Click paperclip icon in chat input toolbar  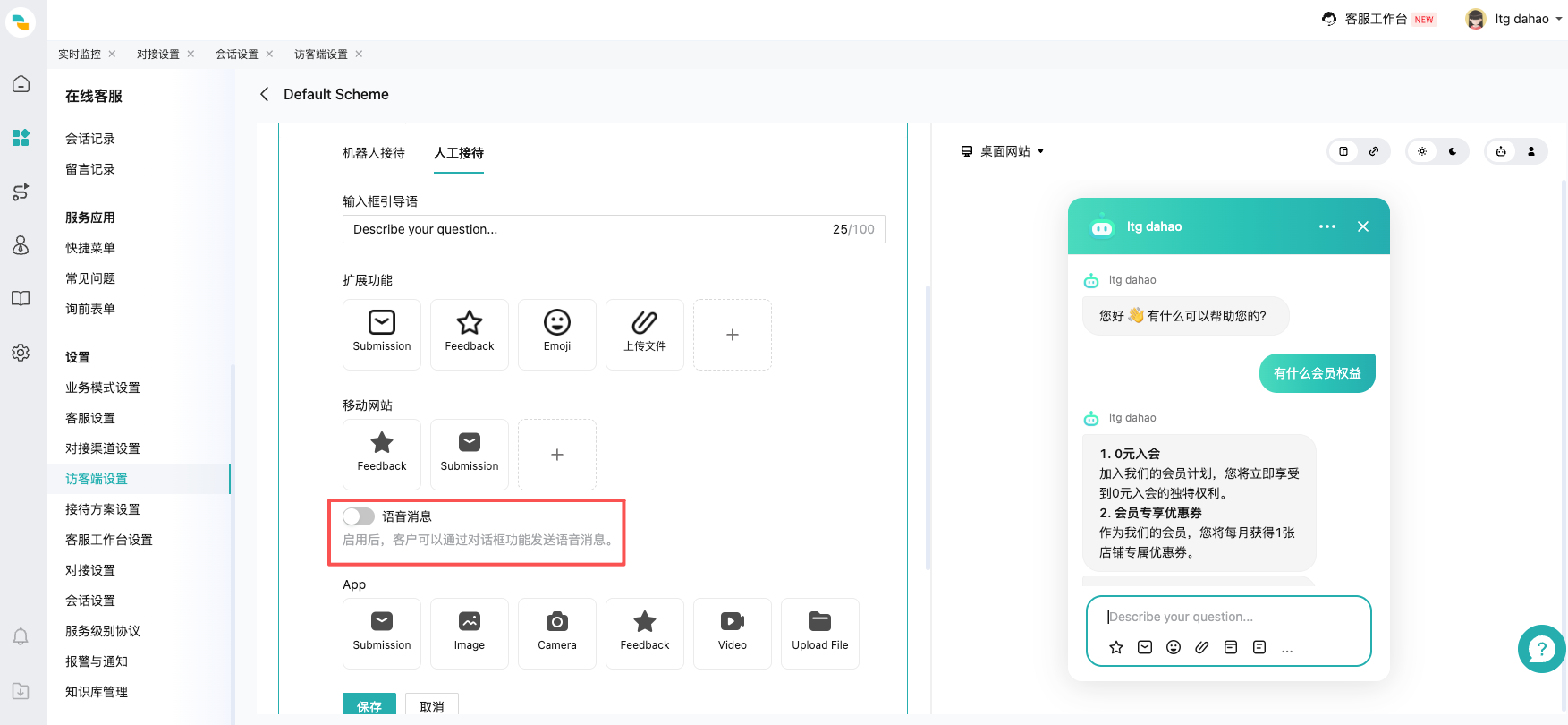click(x=1202, y=647)
